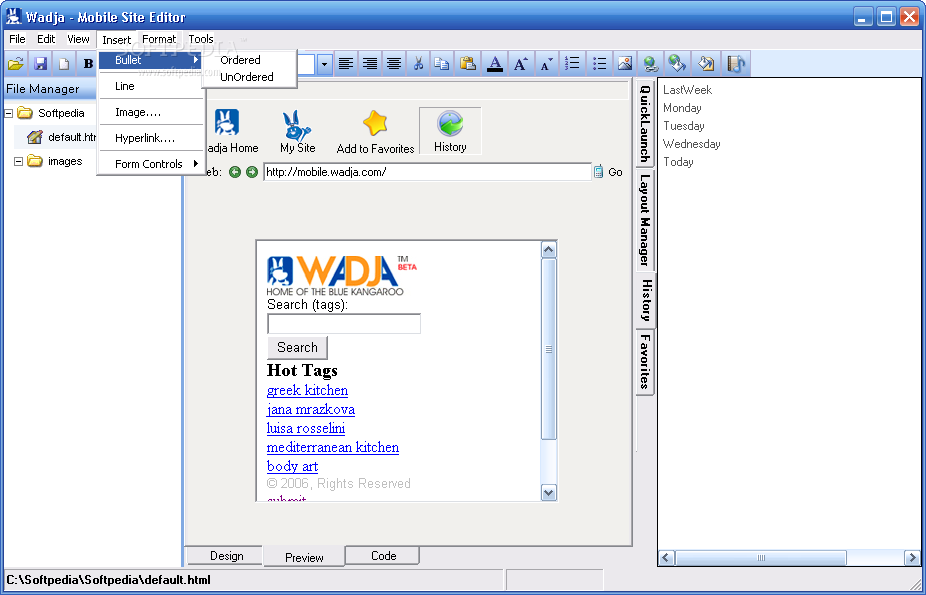Choose UnOrdered bullet option
The image size is (926, 595).
tap(247, 77)
